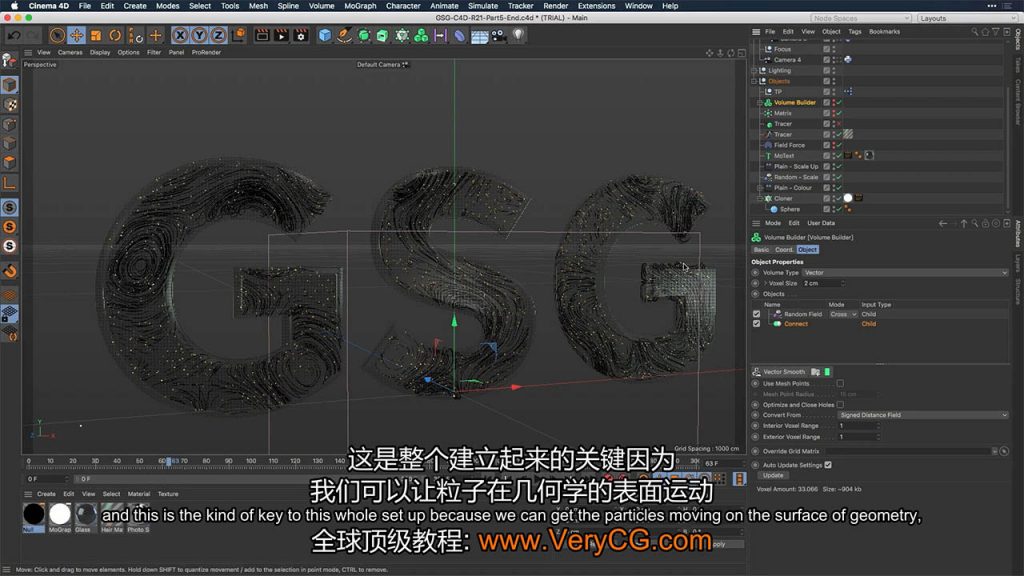Click the Floor environment toolbar icon
This screenshot has height=576, width=1024.
[x=479, y=36]
